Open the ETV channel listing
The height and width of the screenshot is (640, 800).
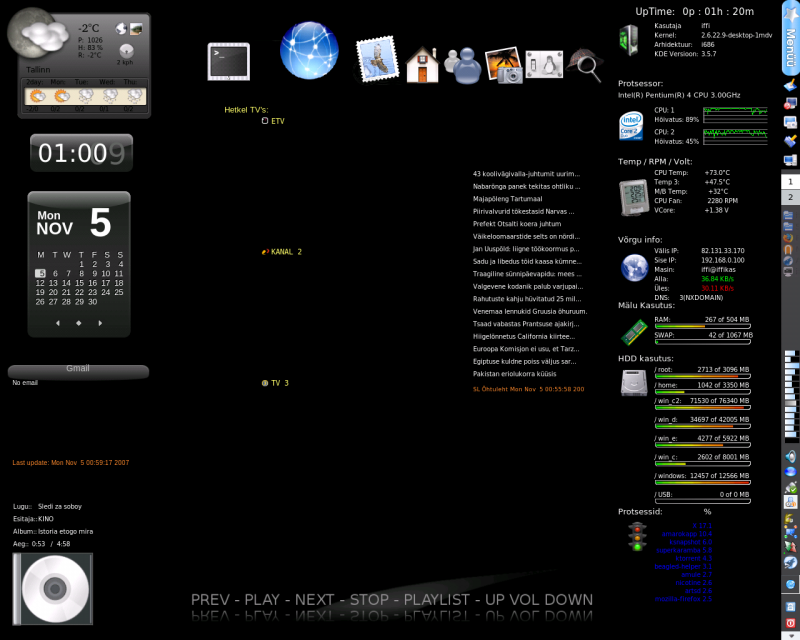point(273,121)
